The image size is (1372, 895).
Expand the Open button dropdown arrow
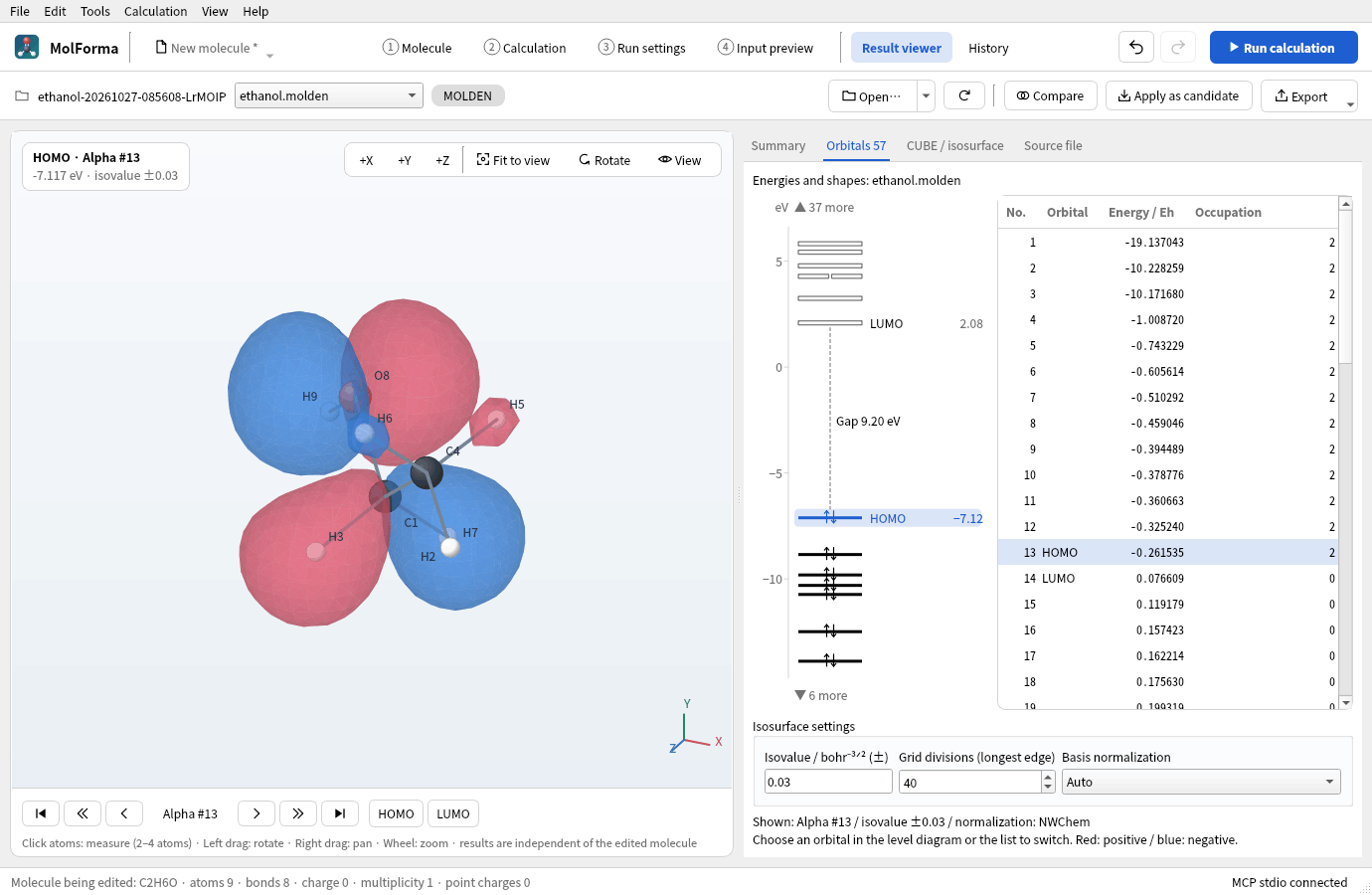[926, 95]
